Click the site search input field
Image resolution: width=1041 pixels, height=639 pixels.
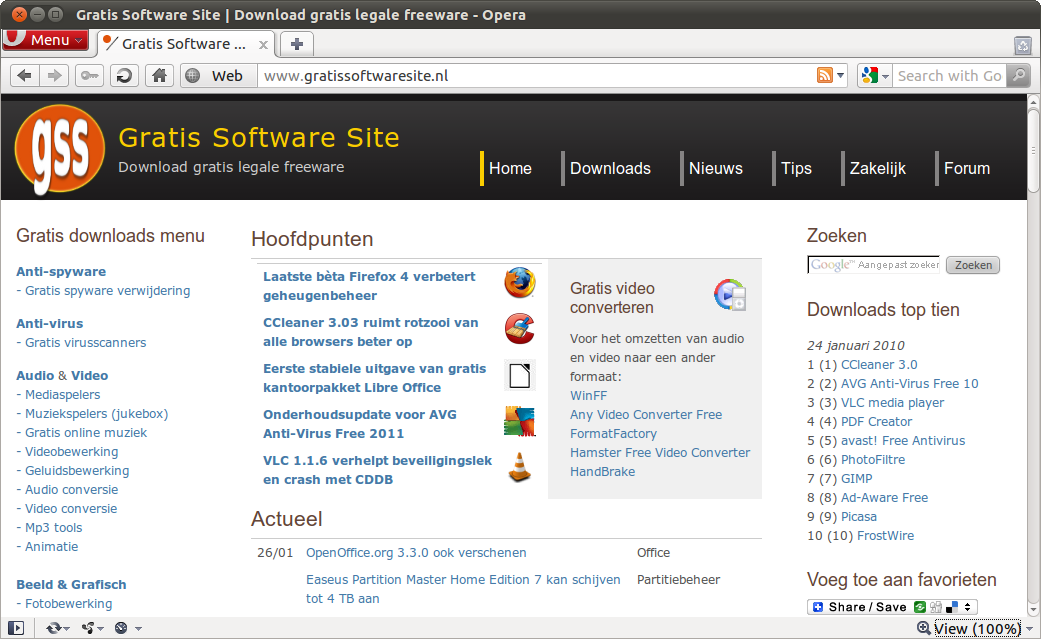pyautogui.click(x=873, y=265)
